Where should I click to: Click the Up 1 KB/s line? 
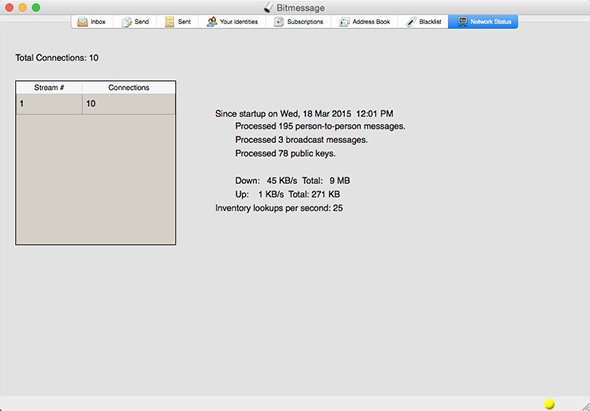tap(287, 194)
